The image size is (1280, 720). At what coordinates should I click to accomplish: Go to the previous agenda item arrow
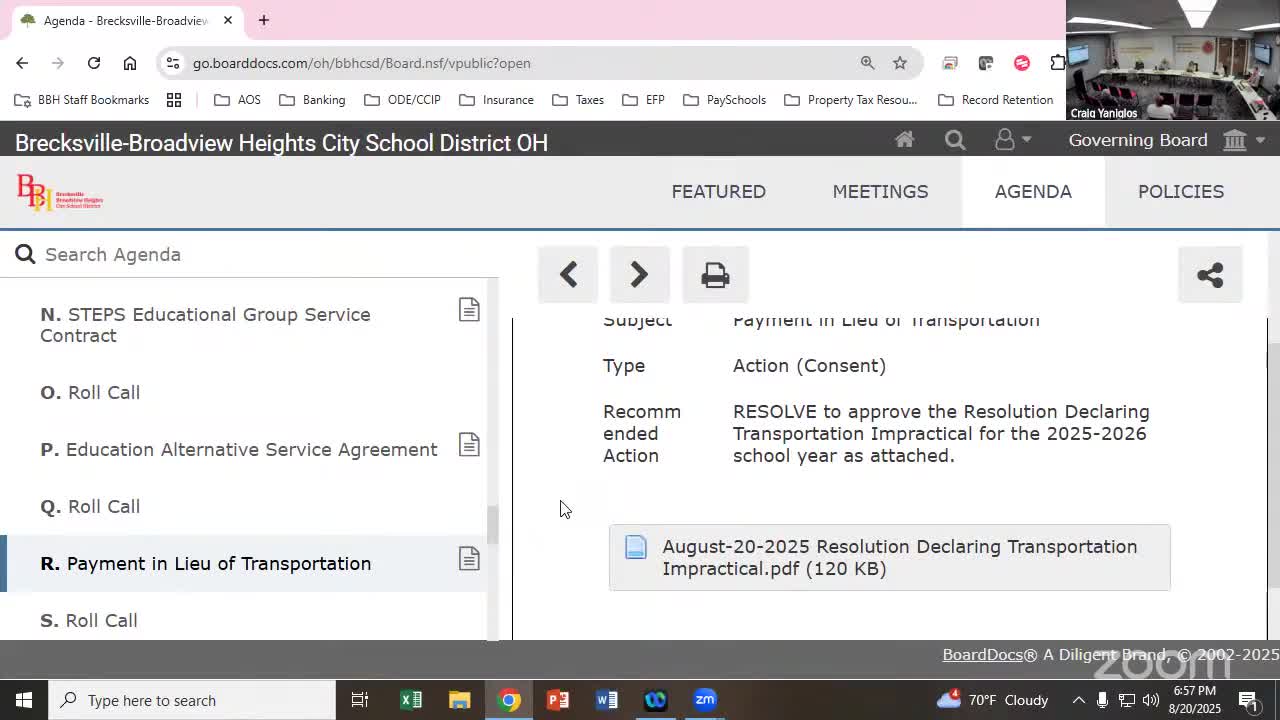(x=567, y=274)
